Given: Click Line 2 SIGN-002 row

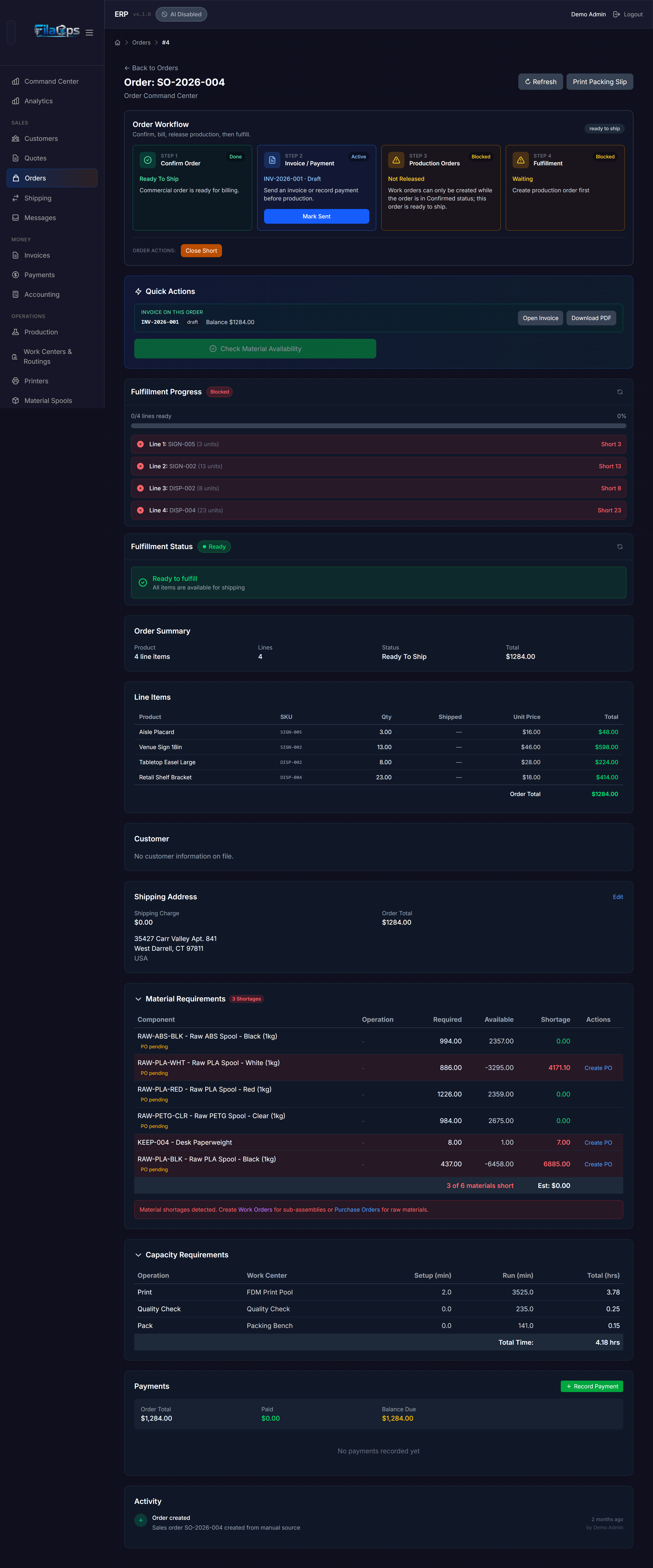Looking at the screenshot, I should 379,466.
